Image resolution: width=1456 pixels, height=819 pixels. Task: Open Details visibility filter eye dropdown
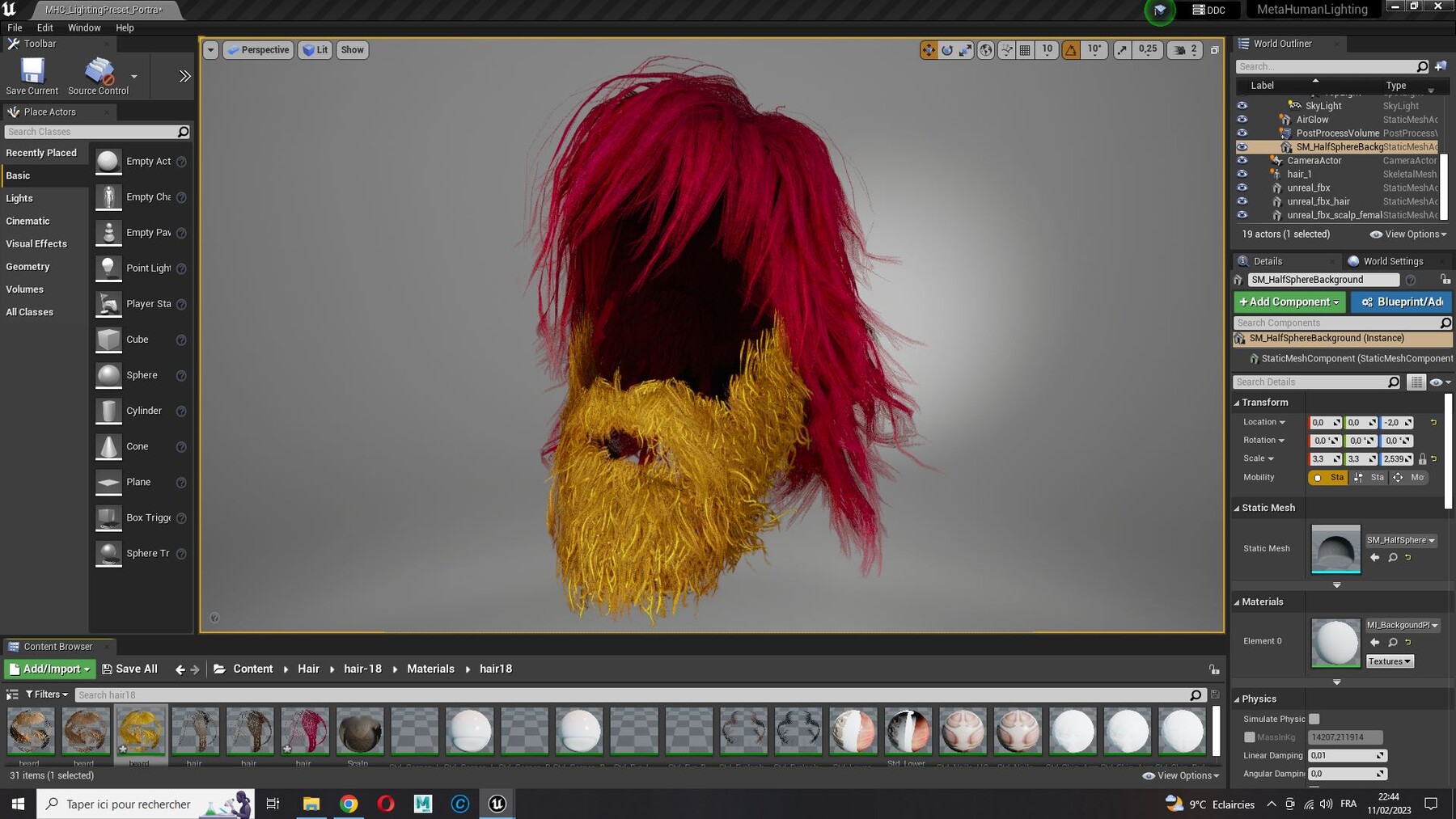(1441, 382)
